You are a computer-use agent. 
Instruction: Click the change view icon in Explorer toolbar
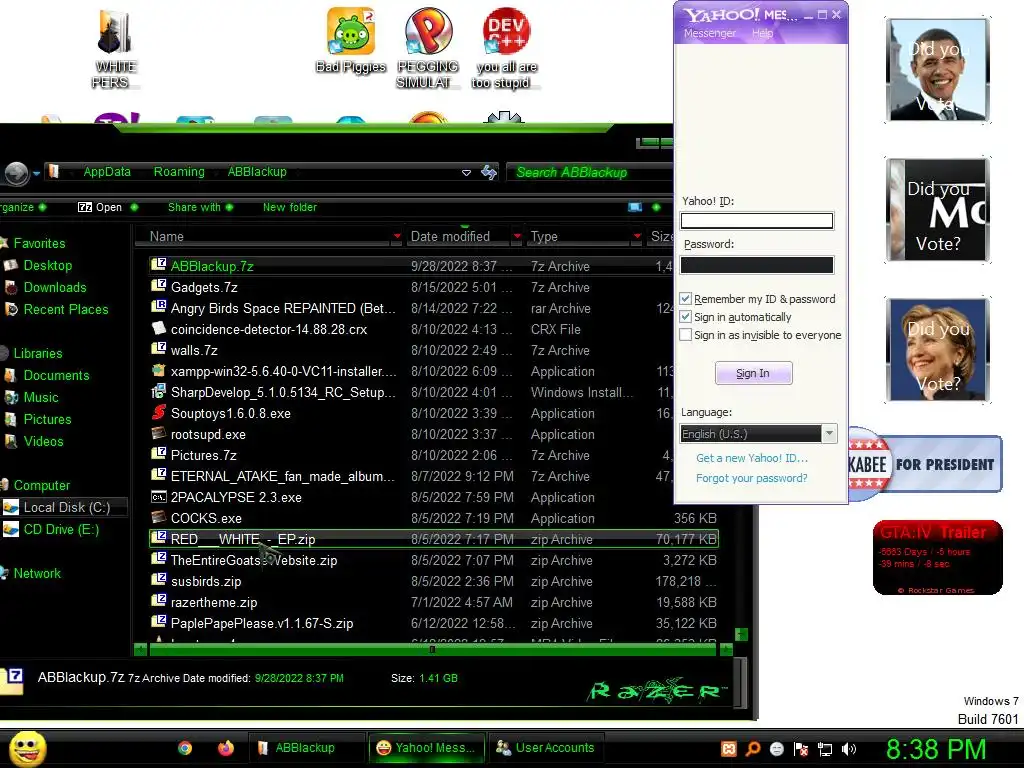(635, 207)
